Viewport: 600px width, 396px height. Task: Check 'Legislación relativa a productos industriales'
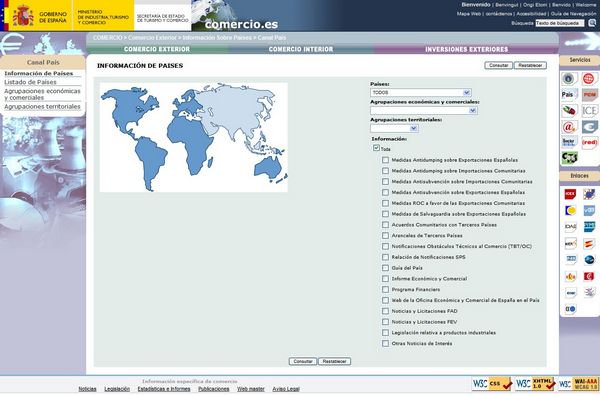coord(385,333)
